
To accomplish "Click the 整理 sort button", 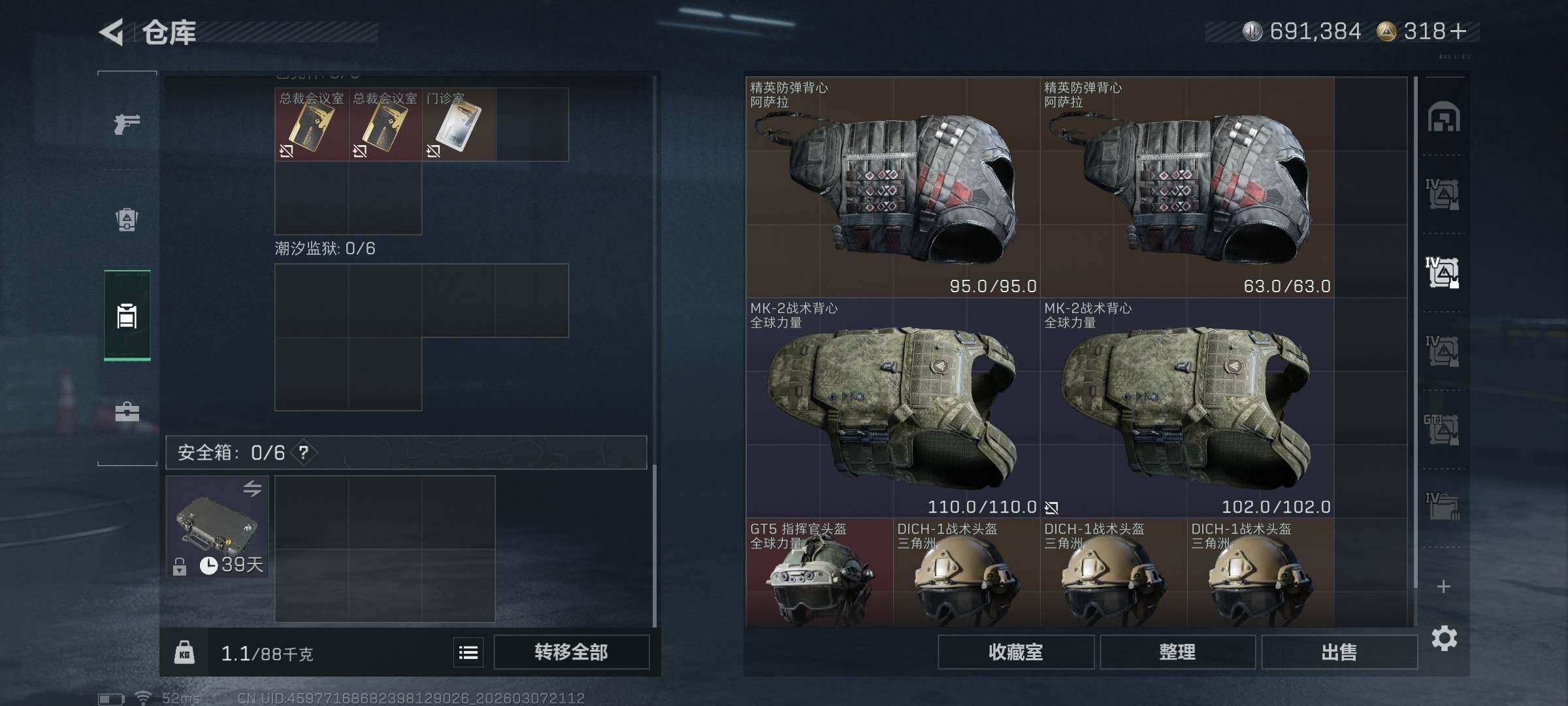I will pyautogui.click(x=1177, y=652).
